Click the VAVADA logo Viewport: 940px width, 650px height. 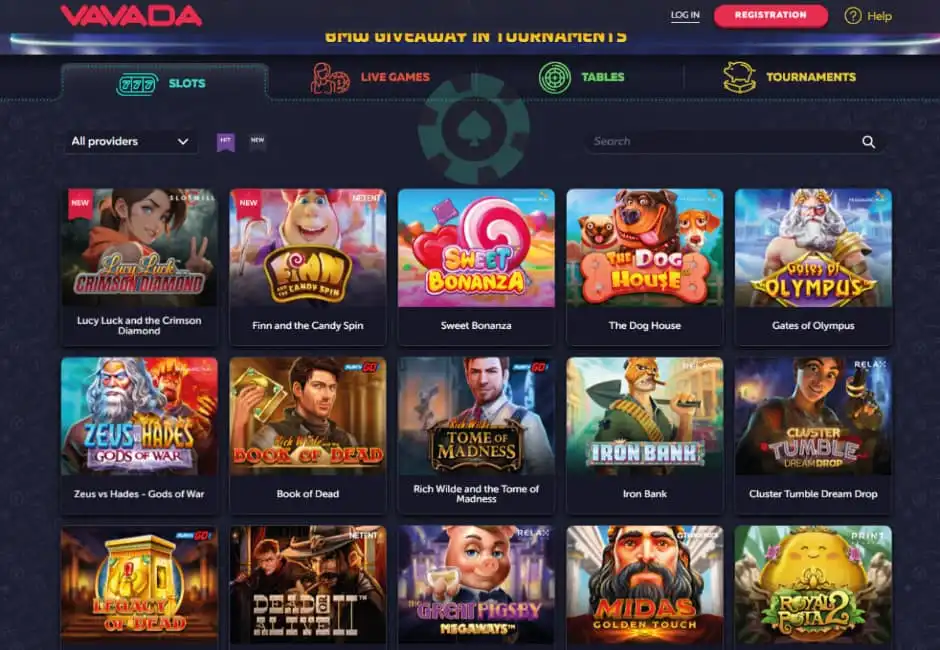(131, 16)
